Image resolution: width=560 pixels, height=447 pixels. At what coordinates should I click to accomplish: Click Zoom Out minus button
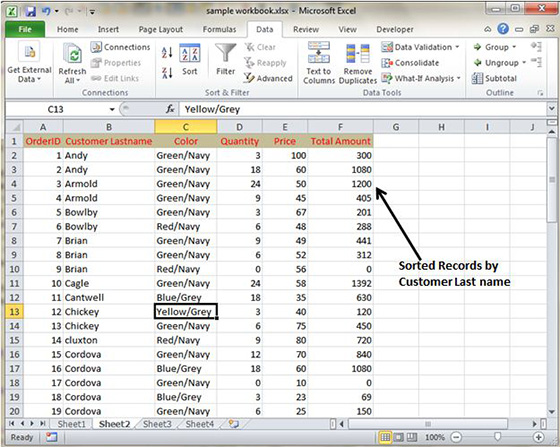pos(456,437)
